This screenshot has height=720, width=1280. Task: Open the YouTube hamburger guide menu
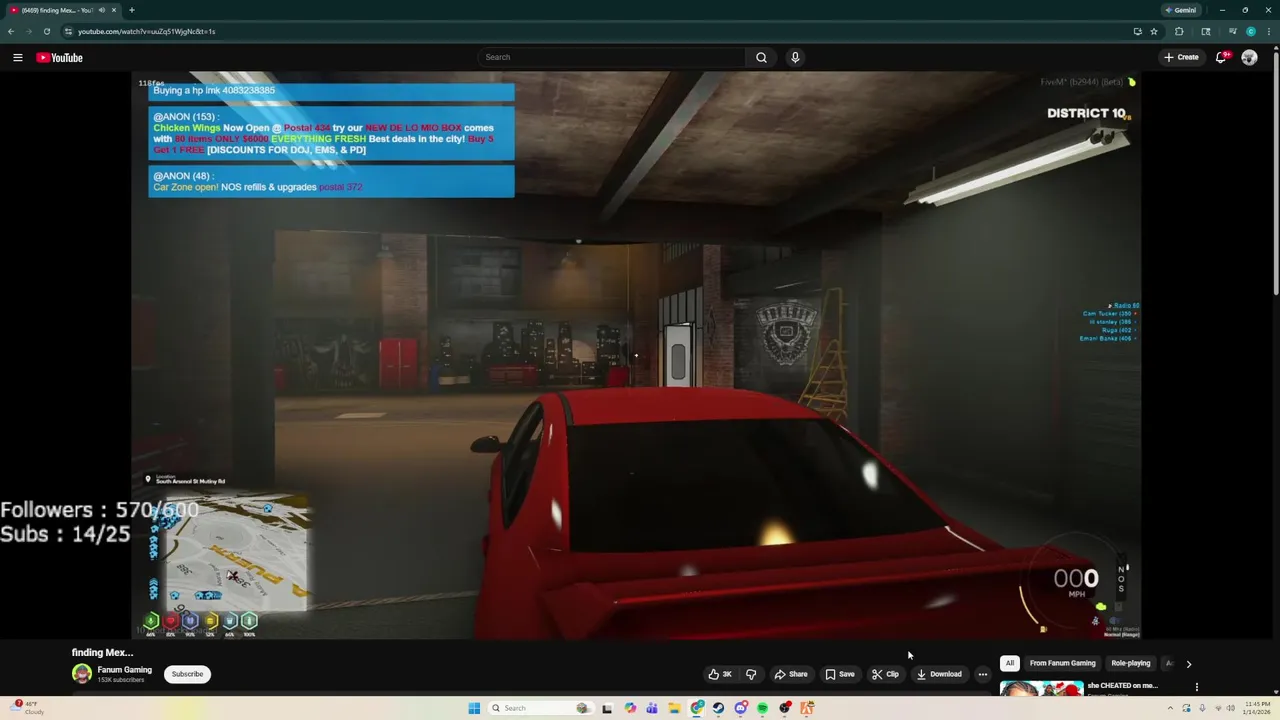[x=17, y=57]
